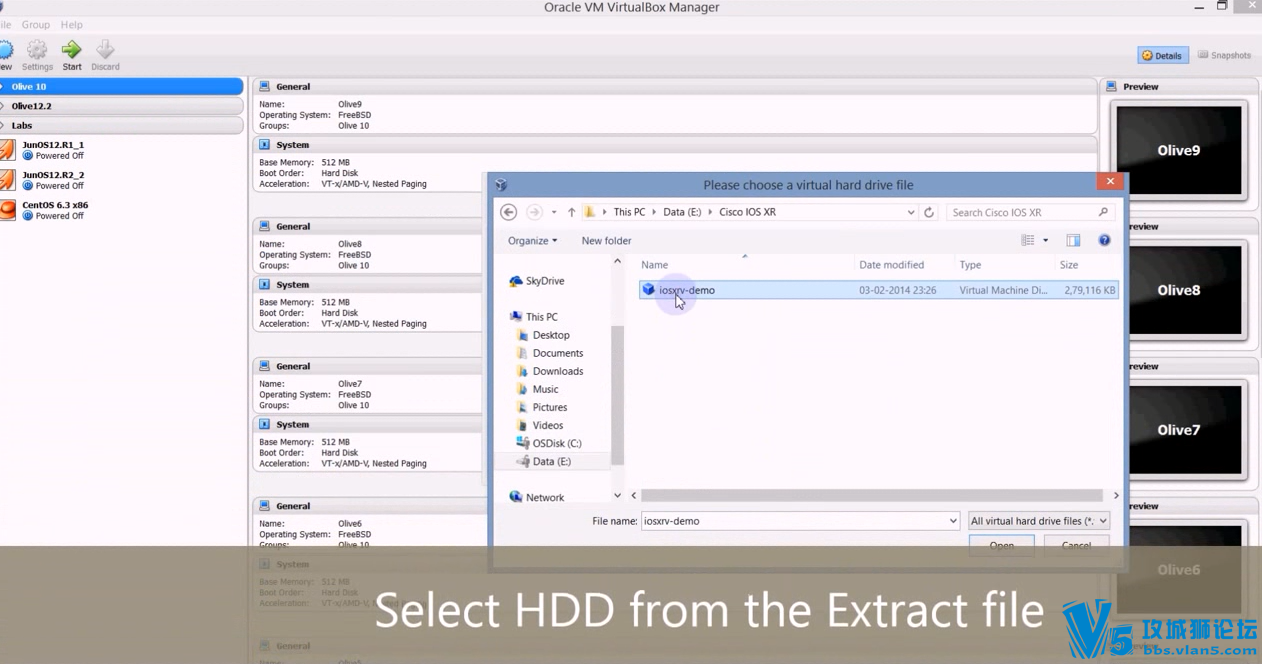Click Olive7 General section icon
Screen dimensions: 1262x664
[264, 366]
